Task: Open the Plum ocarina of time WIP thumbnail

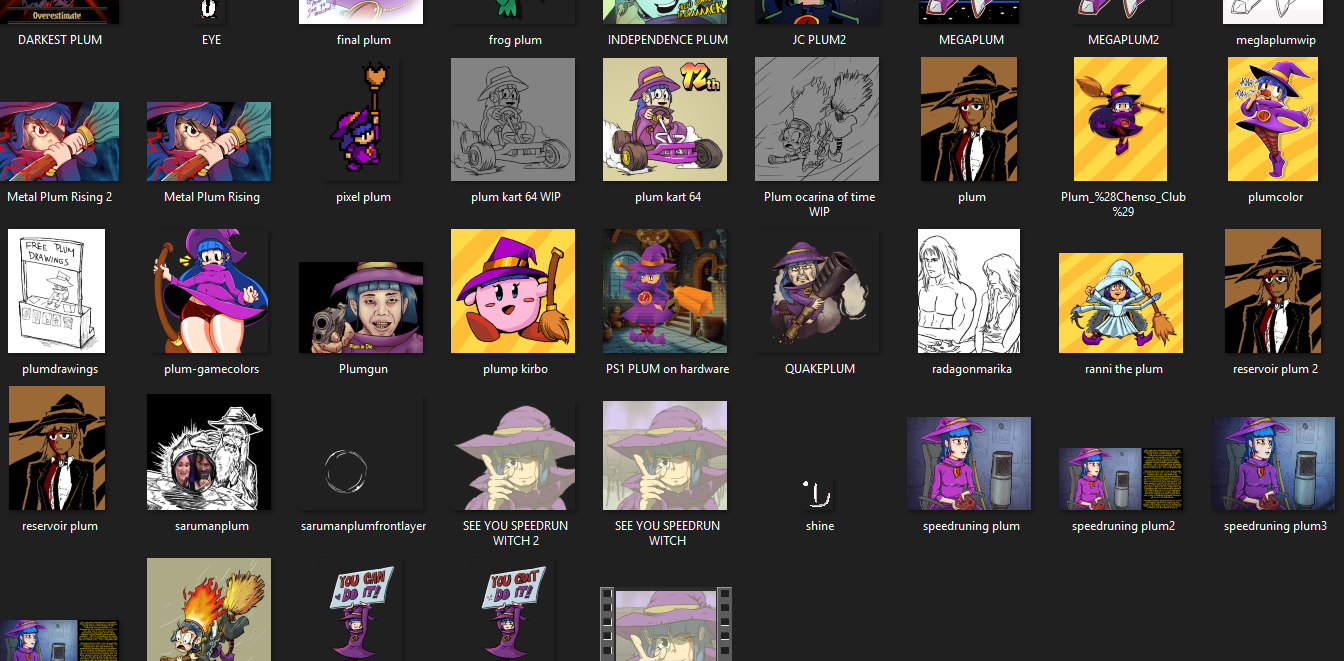Action: [x=817, y=119]
